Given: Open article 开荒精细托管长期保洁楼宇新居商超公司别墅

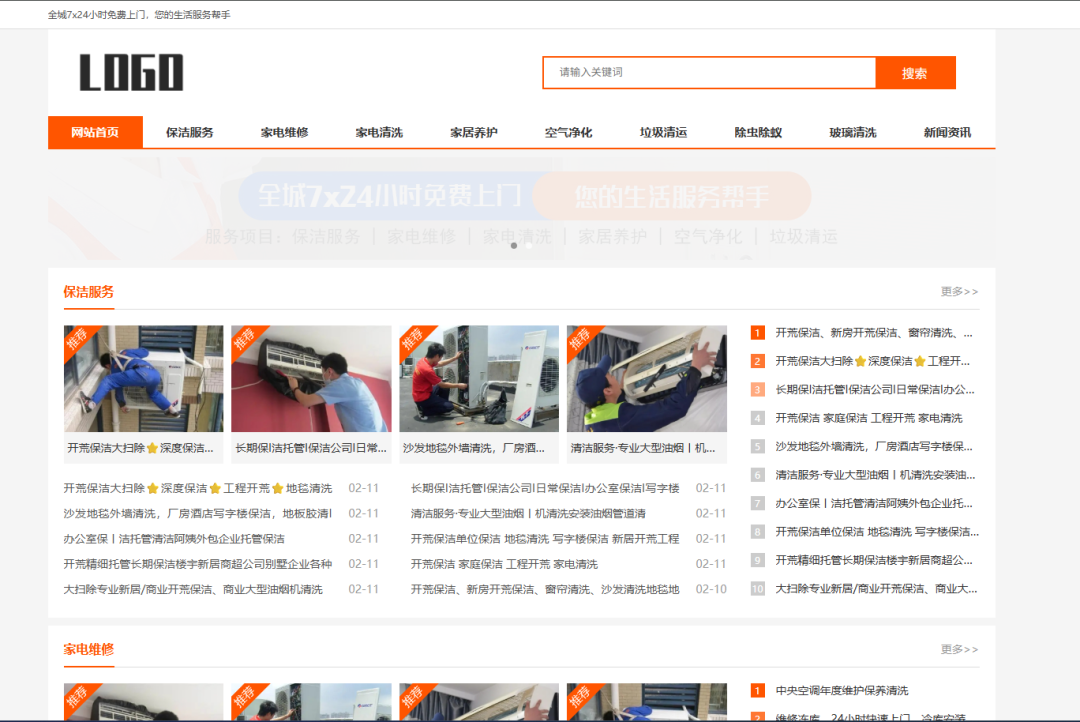Looking at the screenshot, I should [198, 564].
